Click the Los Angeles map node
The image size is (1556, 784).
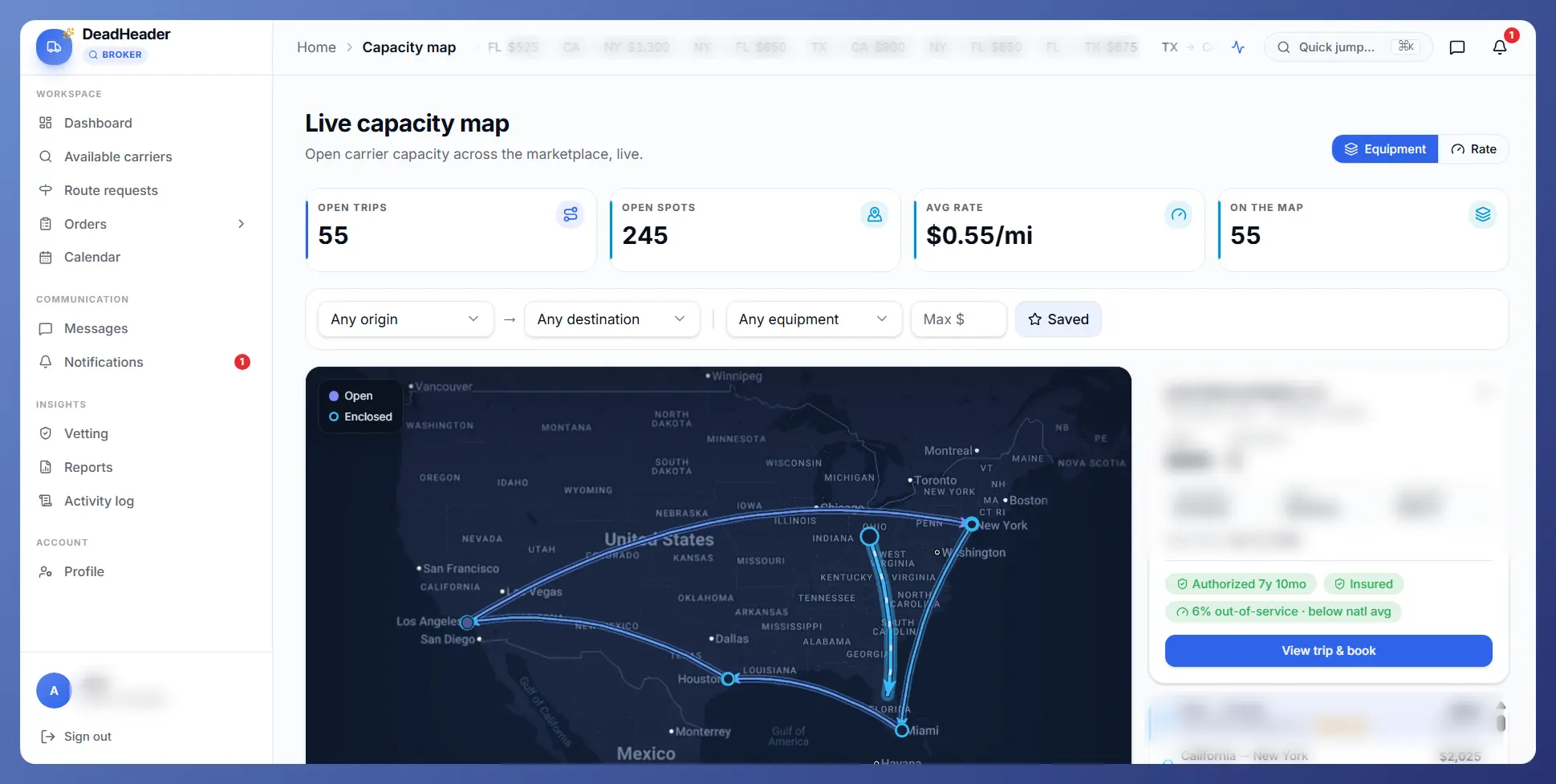[x=467, y=622]
